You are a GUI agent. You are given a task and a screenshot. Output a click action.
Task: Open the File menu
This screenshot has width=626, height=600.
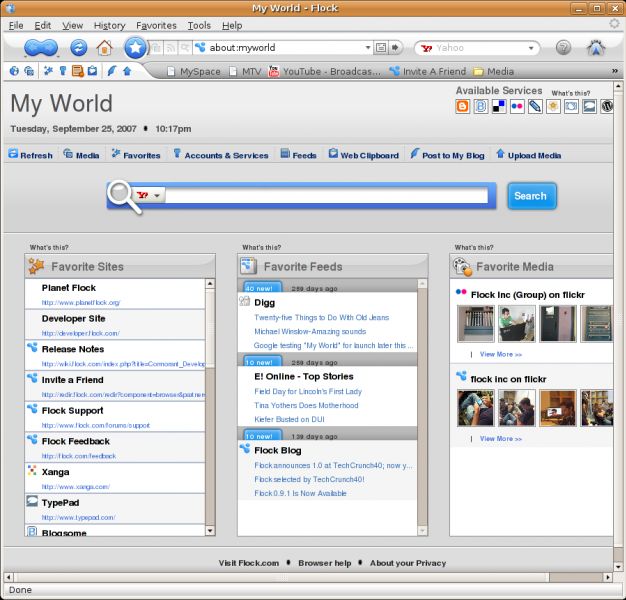pyautogui.click(x=16, y=26)
